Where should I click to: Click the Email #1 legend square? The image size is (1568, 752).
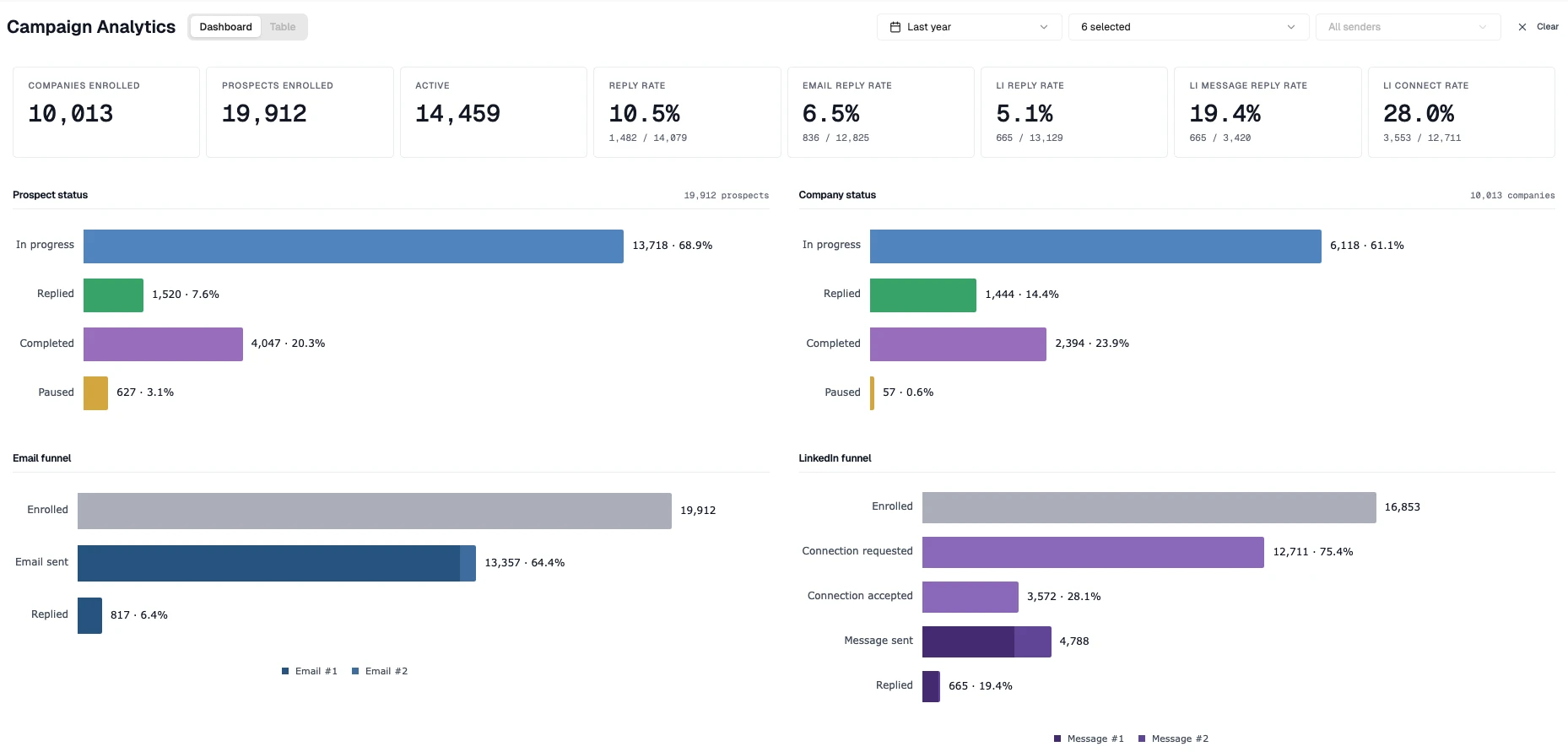click(x=285, y=671)
